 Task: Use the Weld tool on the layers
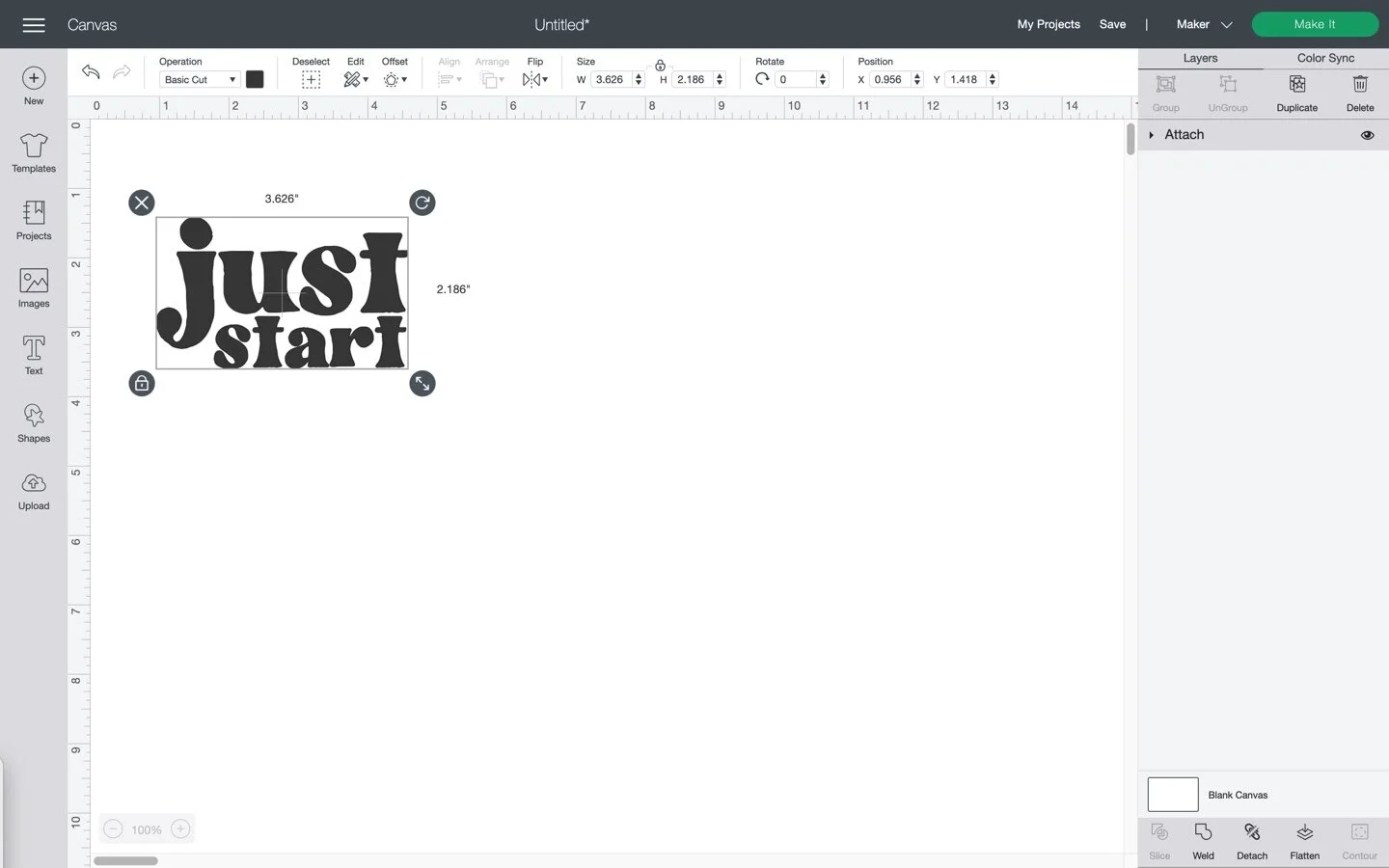click(1203, 839)
